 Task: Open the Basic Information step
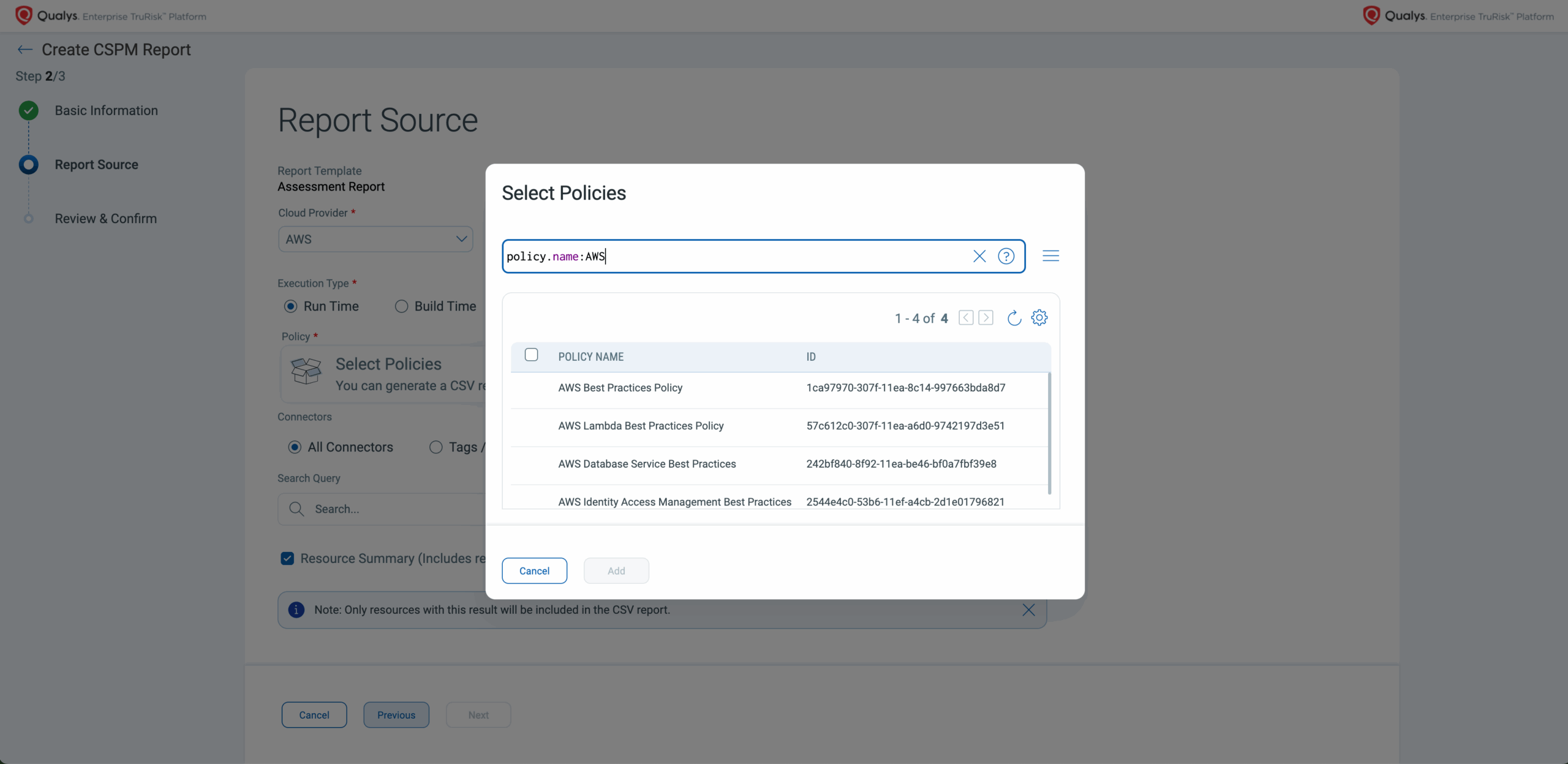point(106,110)
